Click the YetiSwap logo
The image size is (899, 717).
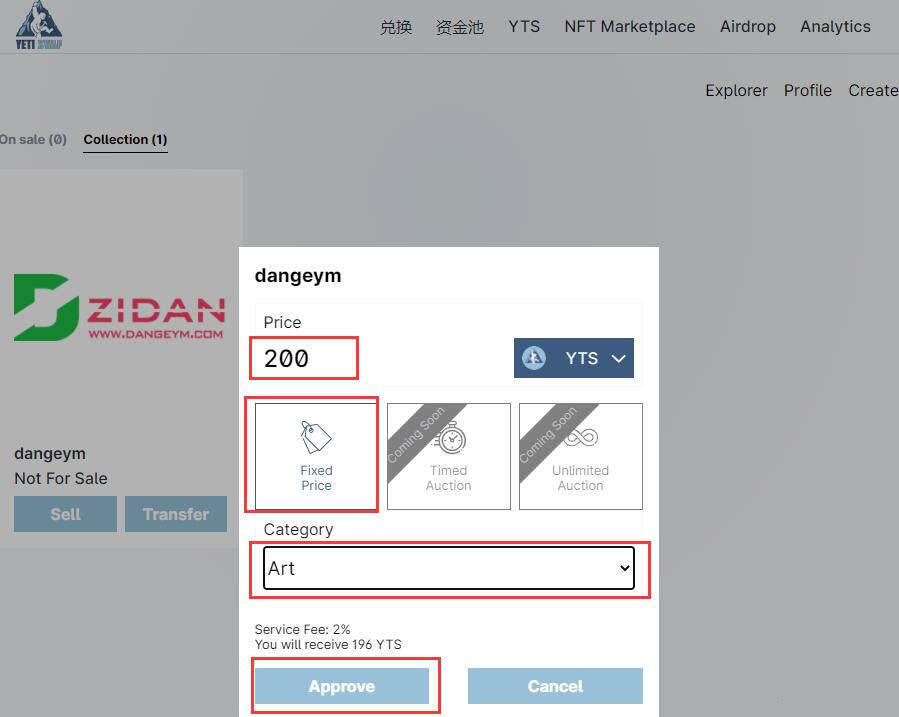click(x=38, y=26)
